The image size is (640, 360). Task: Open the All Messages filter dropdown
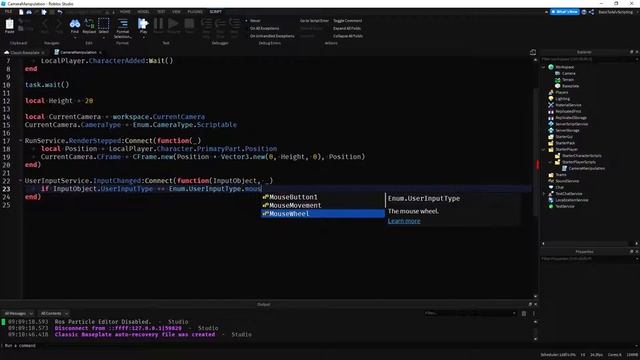tap(18, 313)
